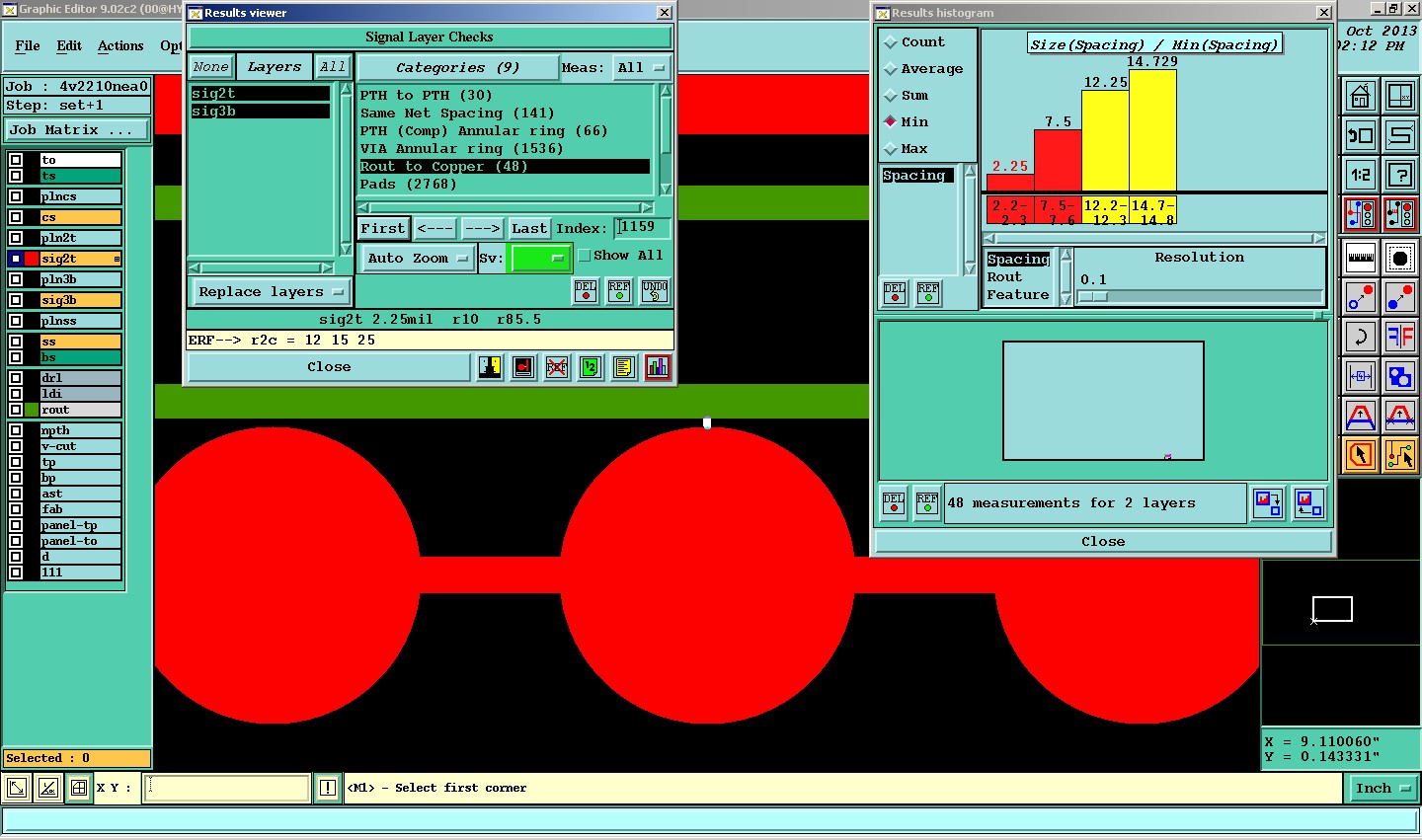Toggle visibility checkbox for drl layer

pos(16,378)
